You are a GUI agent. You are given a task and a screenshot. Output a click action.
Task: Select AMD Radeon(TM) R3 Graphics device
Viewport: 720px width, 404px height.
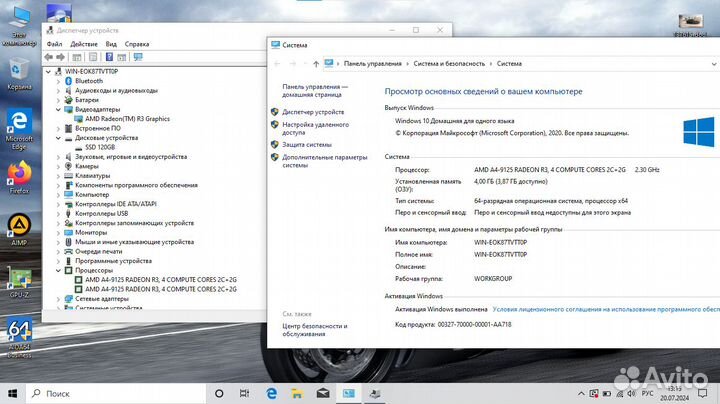127,119
